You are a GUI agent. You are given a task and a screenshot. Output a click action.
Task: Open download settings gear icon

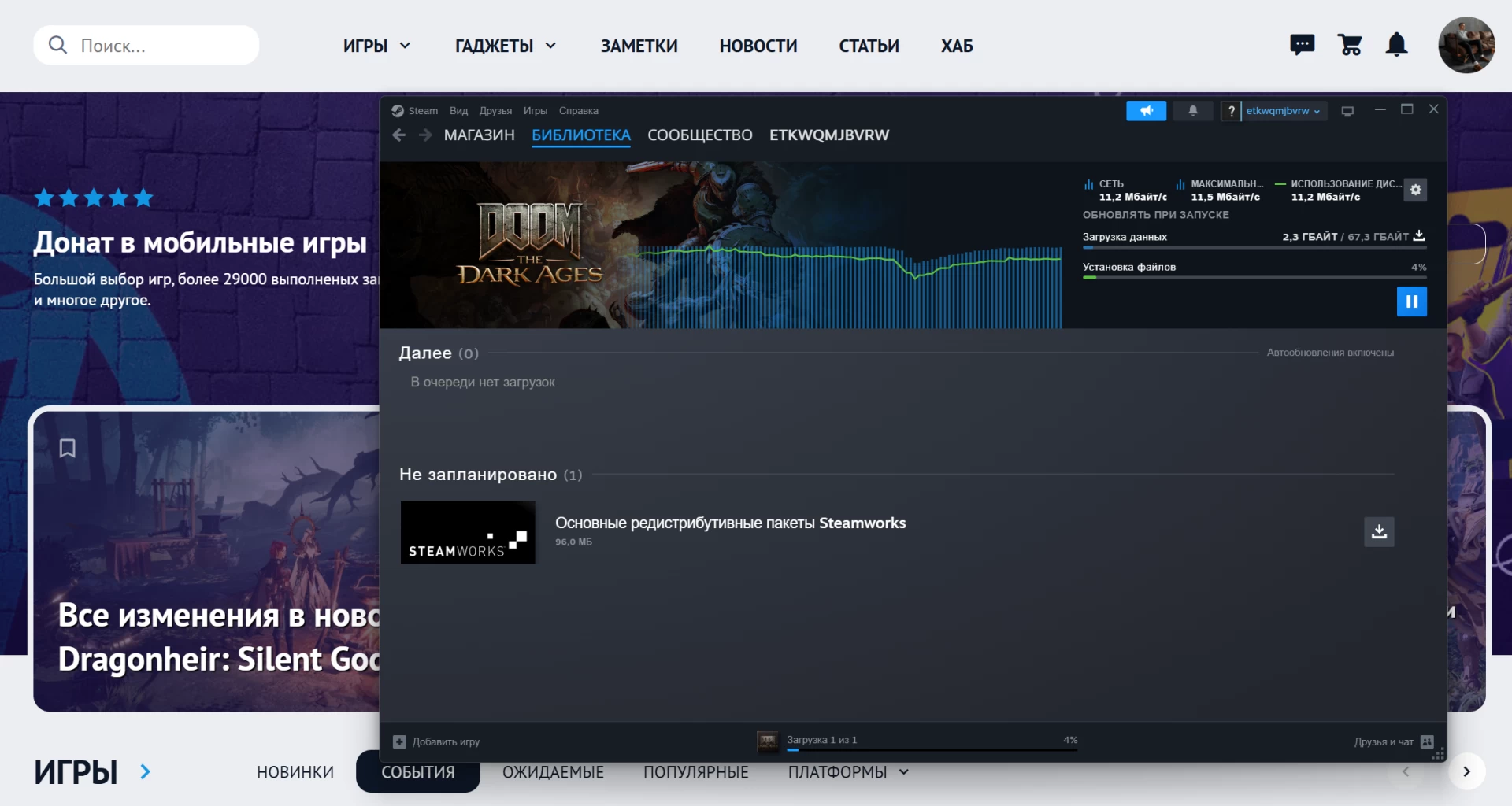pos(1415,190)
